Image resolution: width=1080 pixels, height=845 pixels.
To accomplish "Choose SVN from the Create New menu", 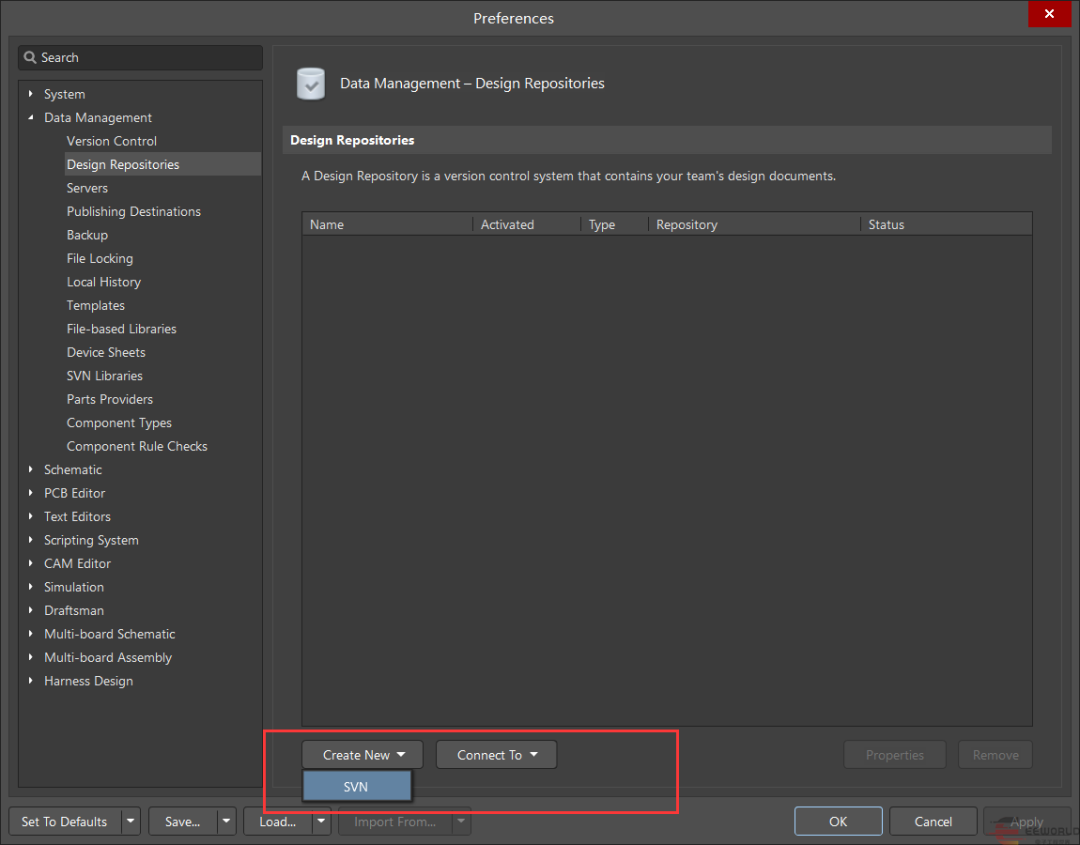I will (357, 786).
